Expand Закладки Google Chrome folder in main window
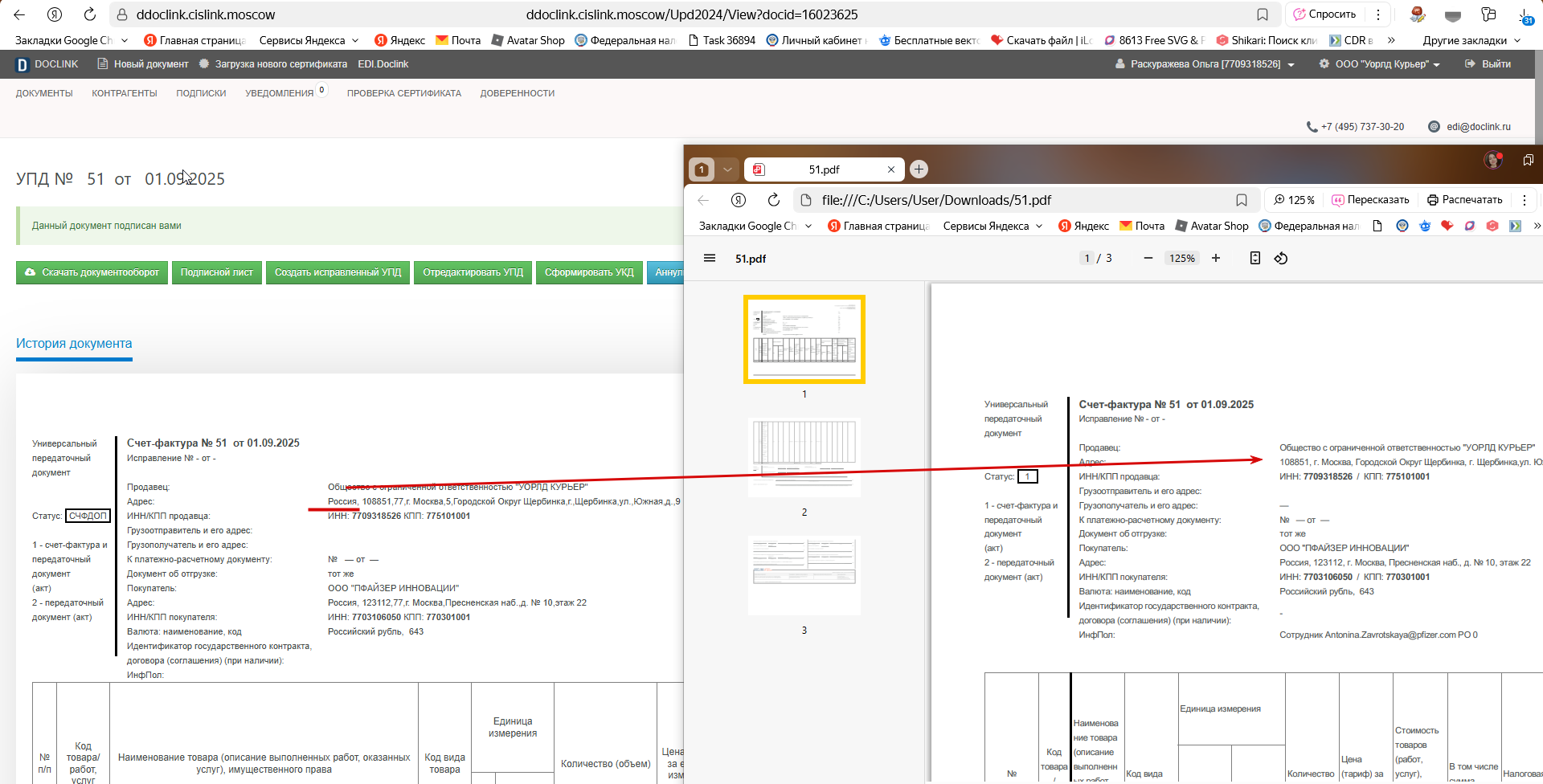 click(x=72, y=40)
